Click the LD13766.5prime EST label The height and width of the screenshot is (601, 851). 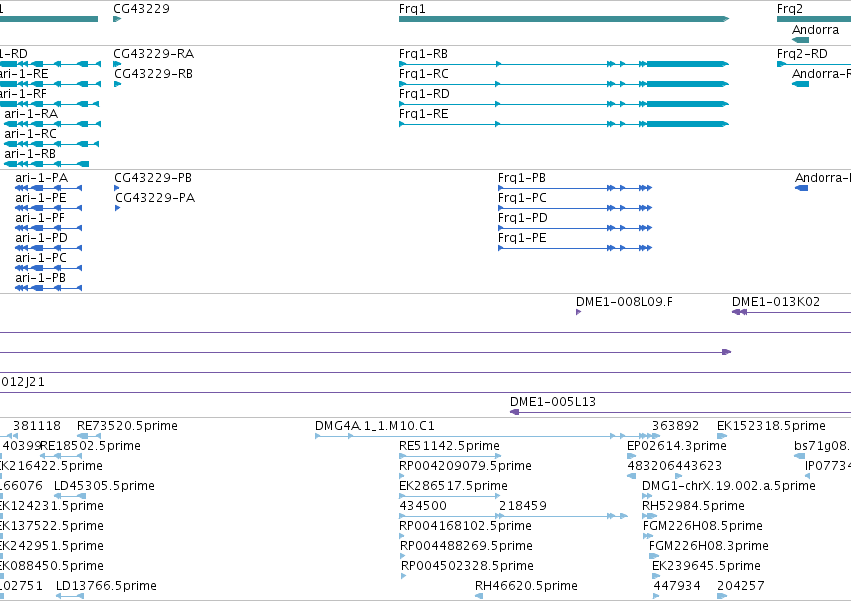(106, 586)
